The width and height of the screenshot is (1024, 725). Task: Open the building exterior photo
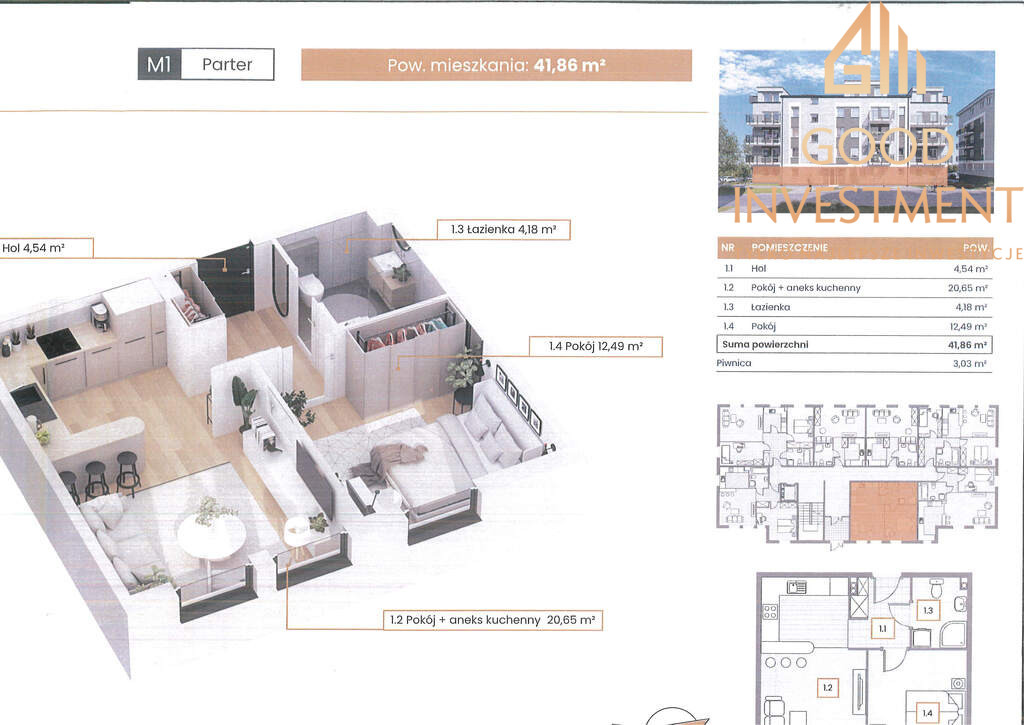tap(856, 131)
